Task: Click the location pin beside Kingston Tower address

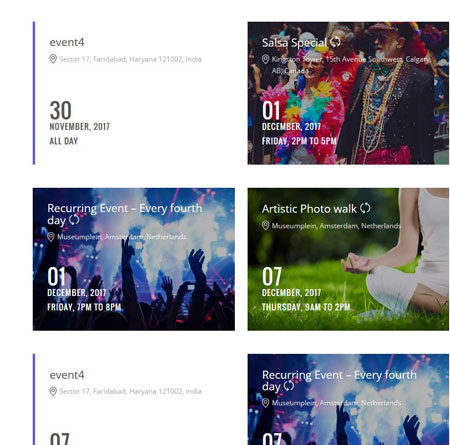Action: click(x=265, y=59)
